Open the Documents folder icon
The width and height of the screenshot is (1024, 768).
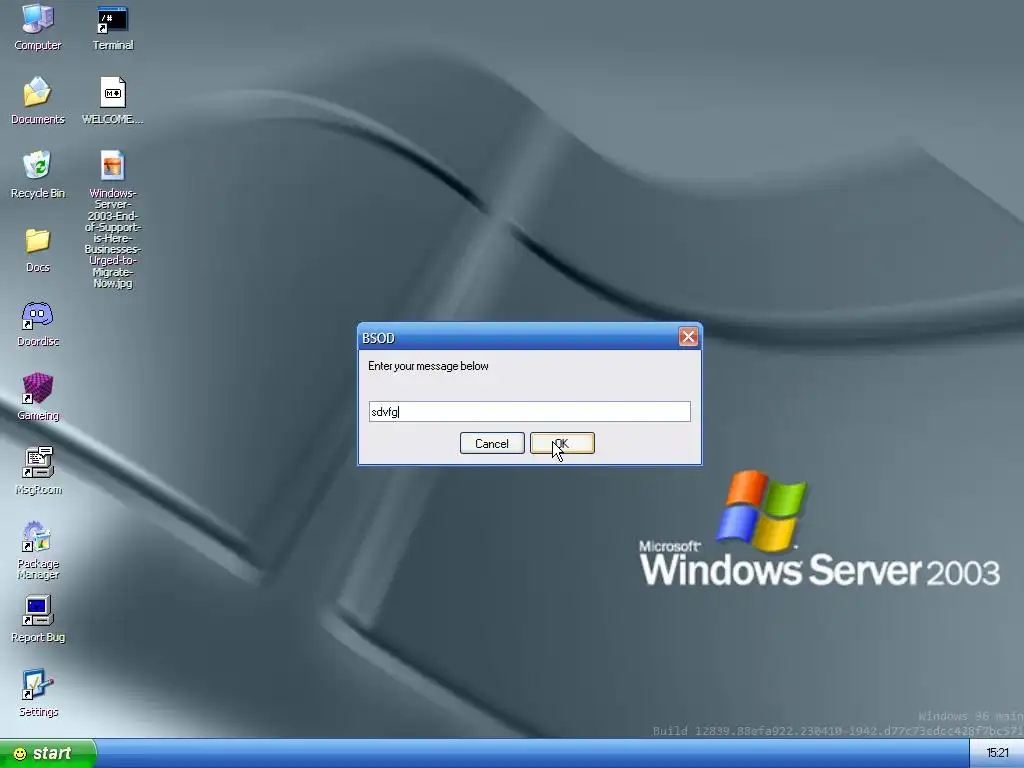tap(38, 101)
